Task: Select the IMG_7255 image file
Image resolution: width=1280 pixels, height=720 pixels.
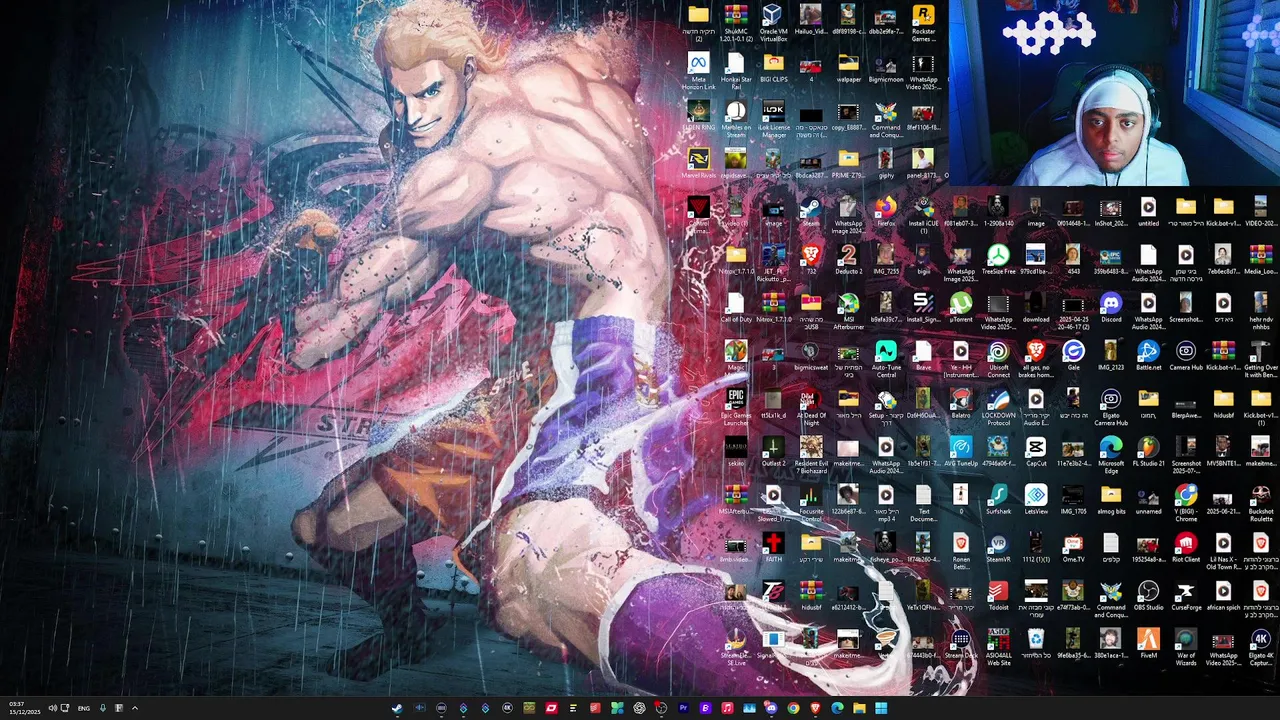Action: point(886,260)
